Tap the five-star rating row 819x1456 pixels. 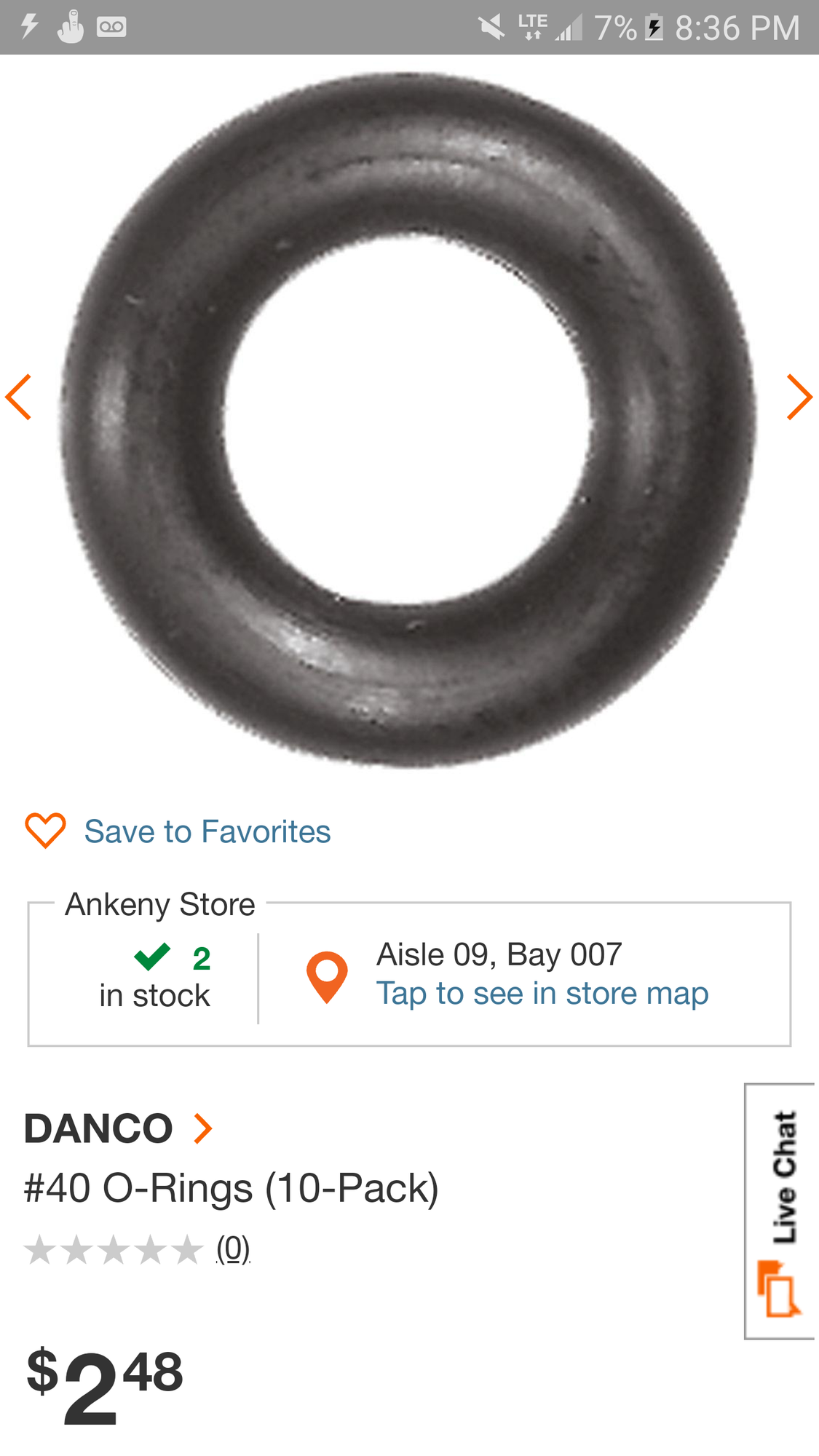(113, 1250)
